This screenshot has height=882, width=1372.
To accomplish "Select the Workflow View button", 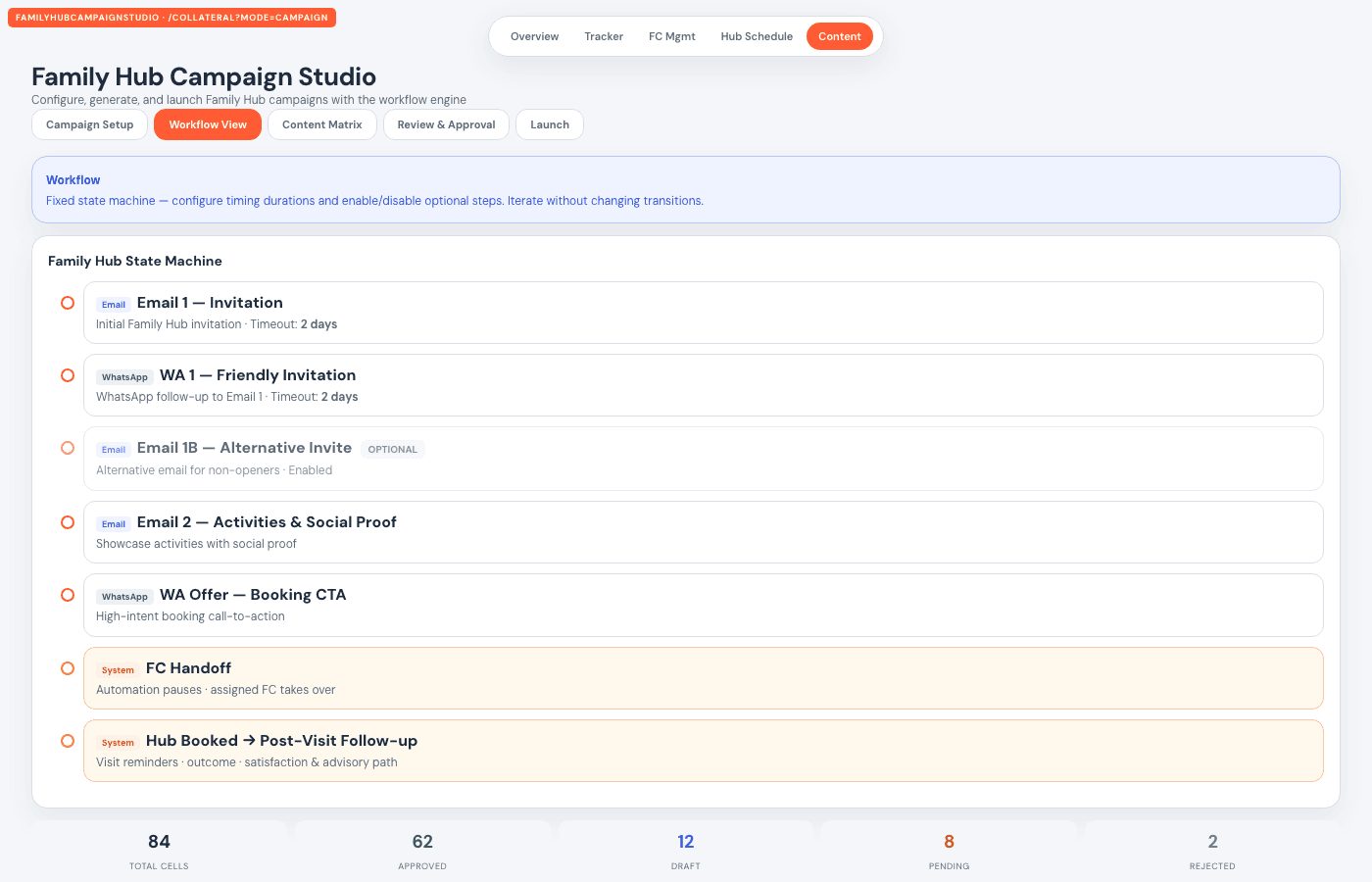I will pos(208,124).
